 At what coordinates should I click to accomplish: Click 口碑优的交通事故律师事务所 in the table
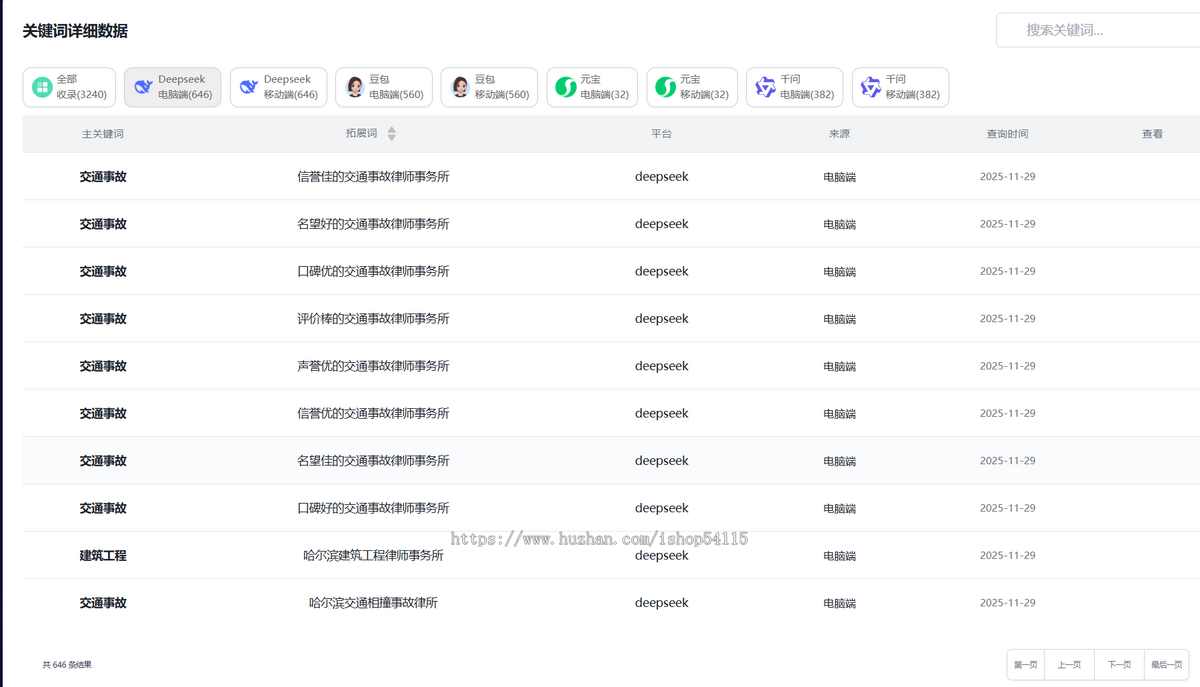373,271
